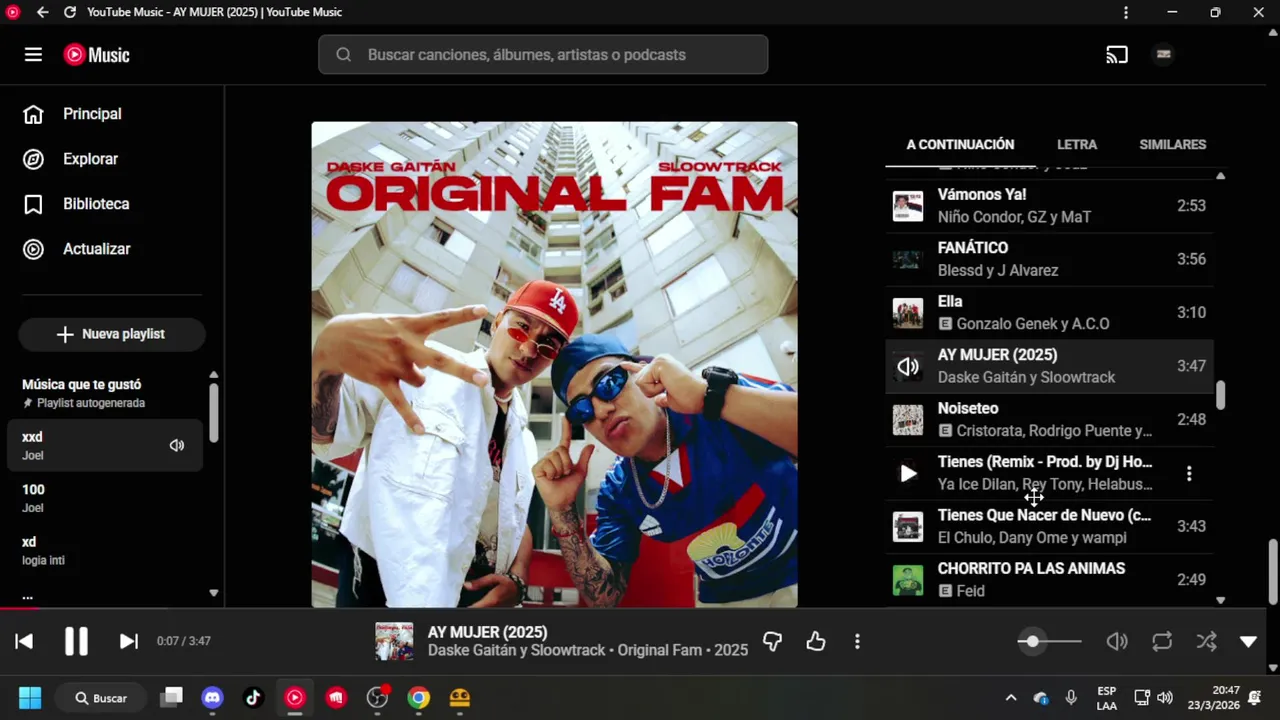
Task: Click the search magnifier icon
Action: click(343, 55)
